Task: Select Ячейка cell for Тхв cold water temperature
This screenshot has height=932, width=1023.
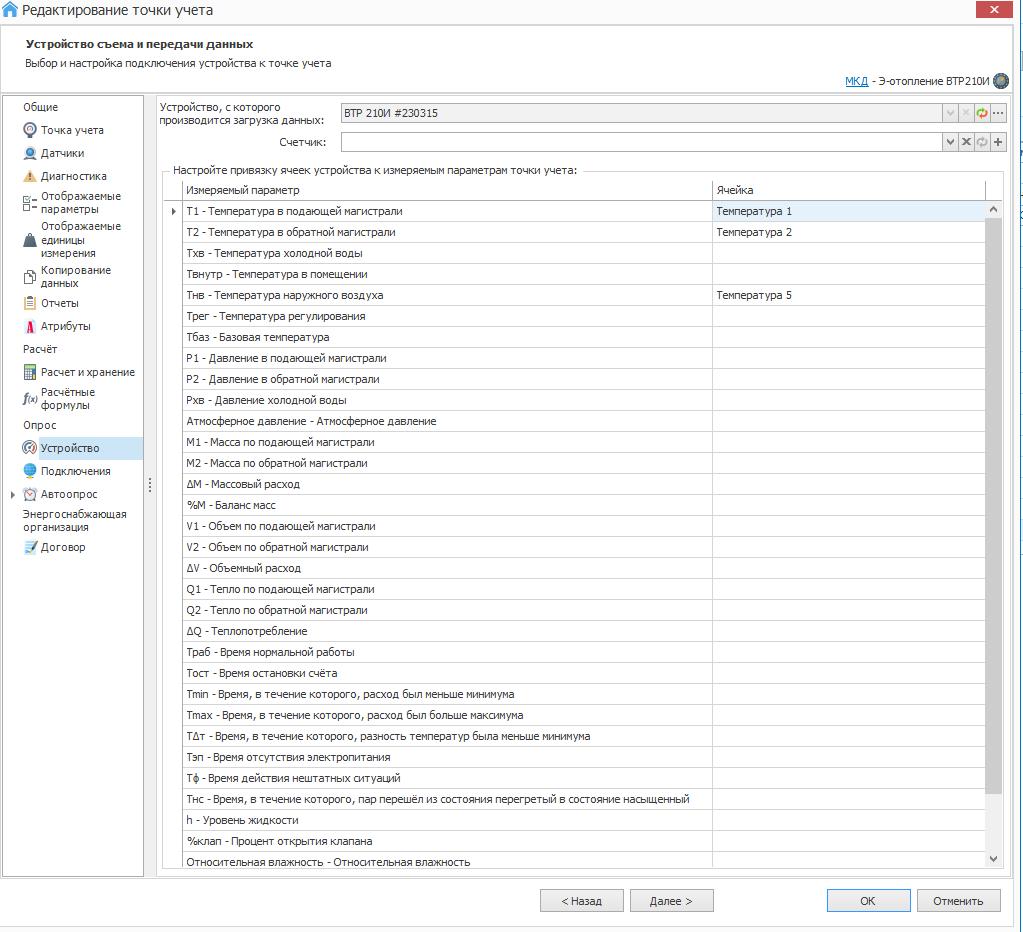Action: pos(848,253)
